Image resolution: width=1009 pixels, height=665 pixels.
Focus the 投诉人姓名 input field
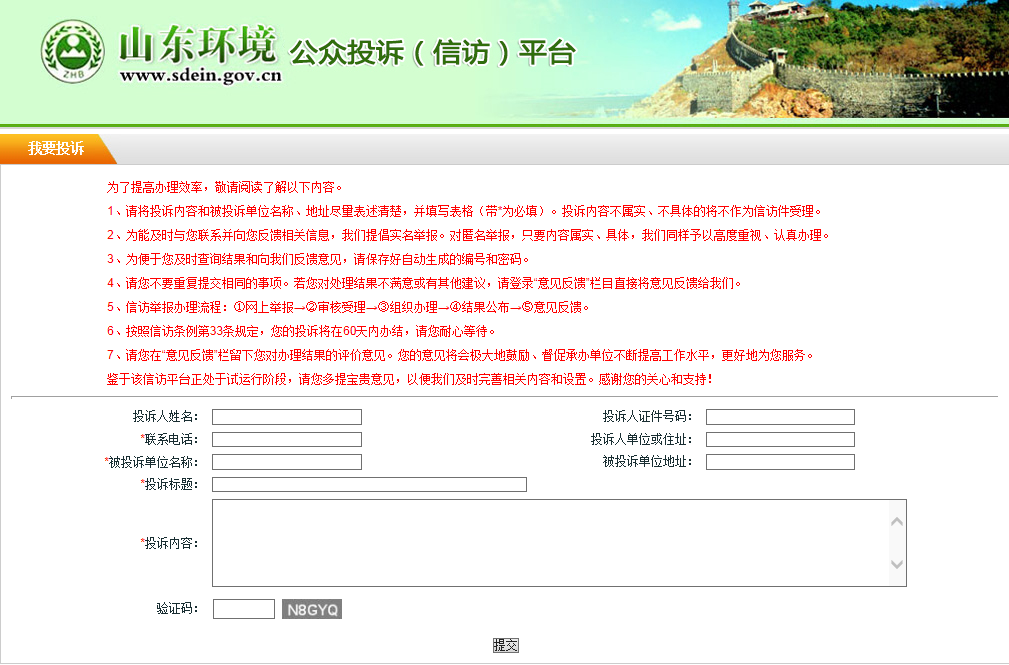[286, 417]
